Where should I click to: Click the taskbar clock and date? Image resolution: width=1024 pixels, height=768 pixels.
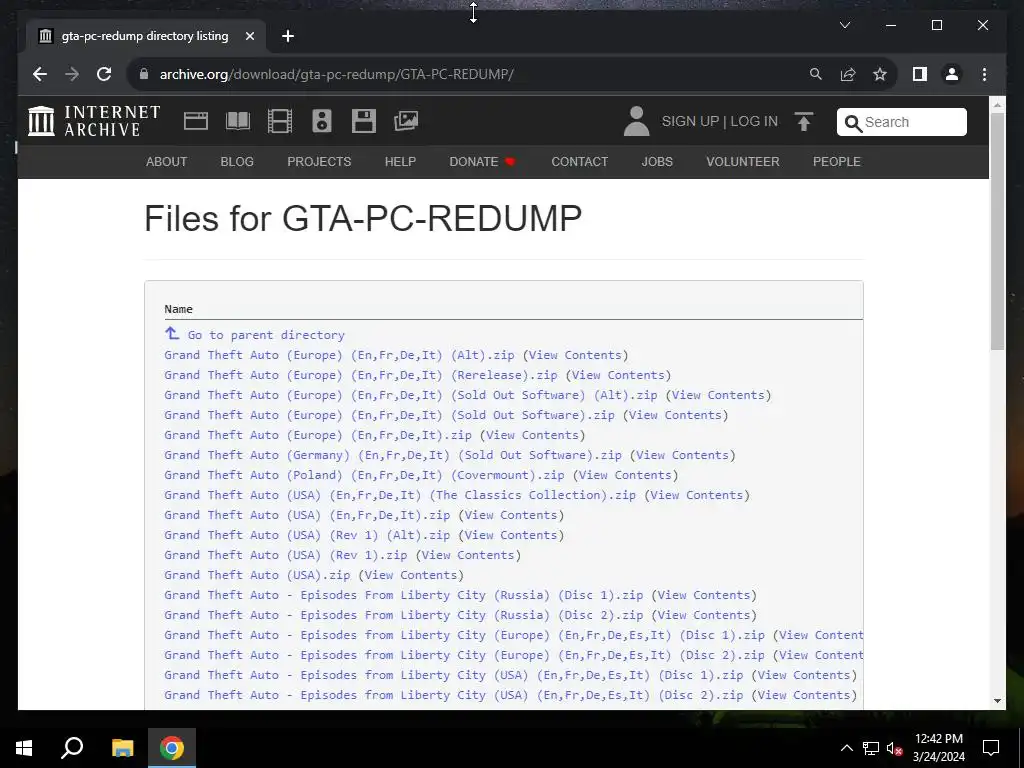(x=938, y=748)
